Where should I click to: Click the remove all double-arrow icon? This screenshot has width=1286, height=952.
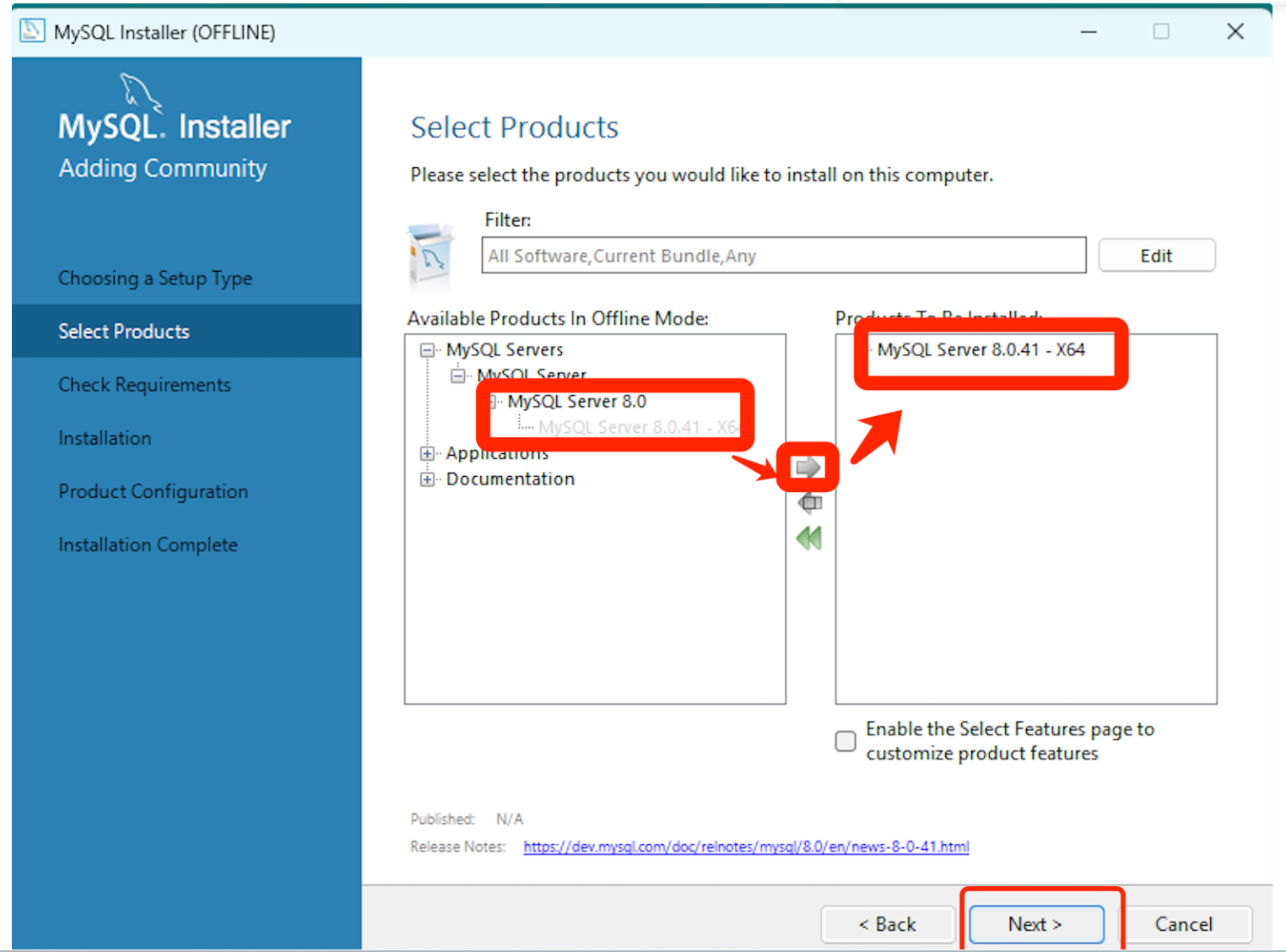pyautogui.click(x=809, y=538)
